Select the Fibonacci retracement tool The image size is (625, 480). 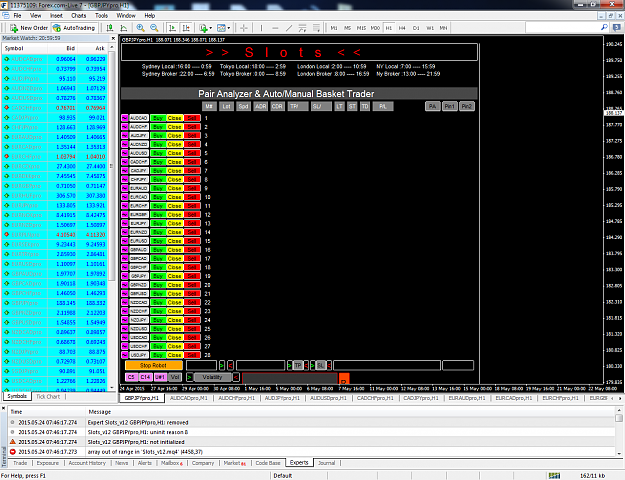(316, 28)
